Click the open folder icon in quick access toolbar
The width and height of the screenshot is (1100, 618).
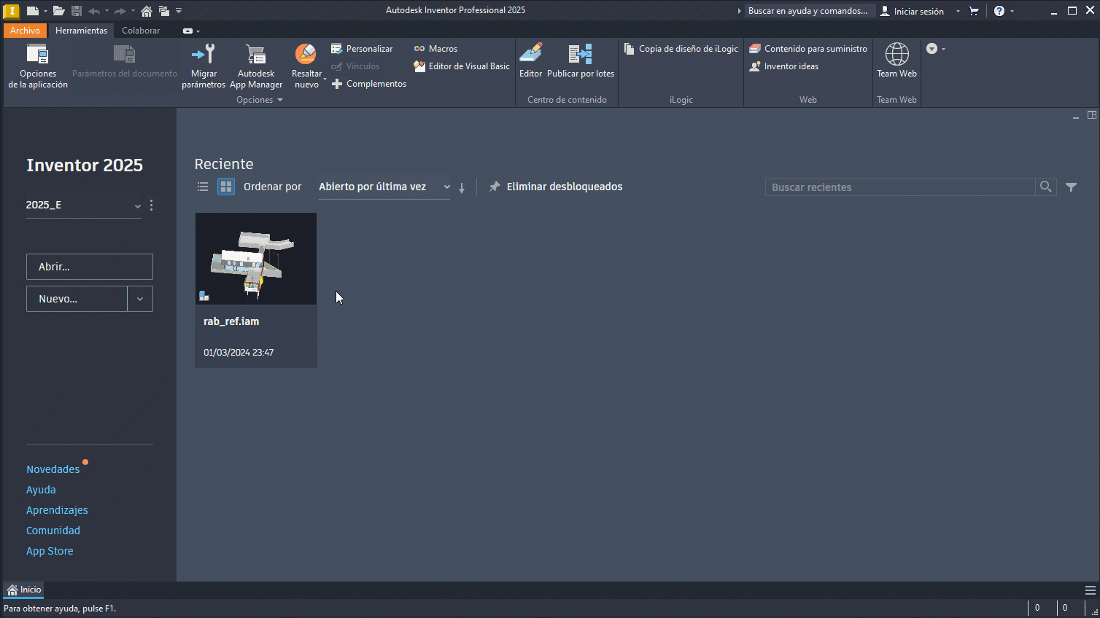coord(59,11)
